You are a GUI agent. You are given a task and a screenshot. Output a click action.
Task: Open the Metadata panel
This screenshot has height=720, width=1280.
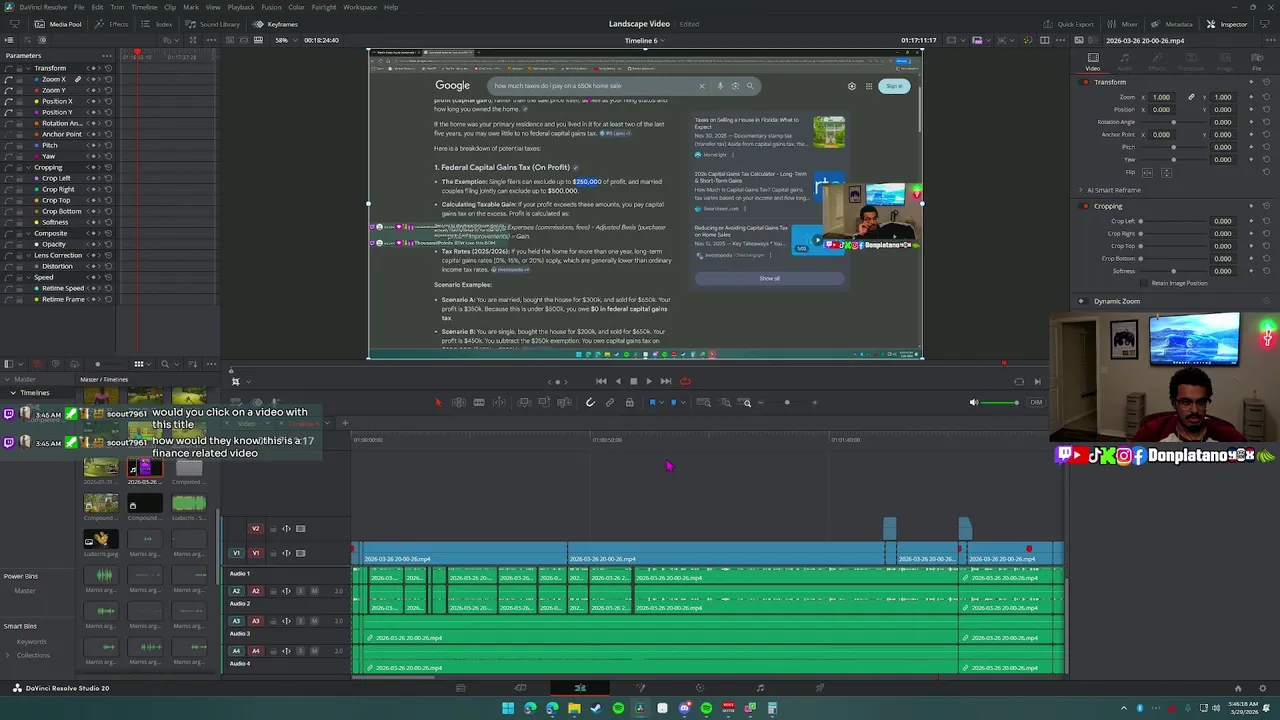(1172, 24)
